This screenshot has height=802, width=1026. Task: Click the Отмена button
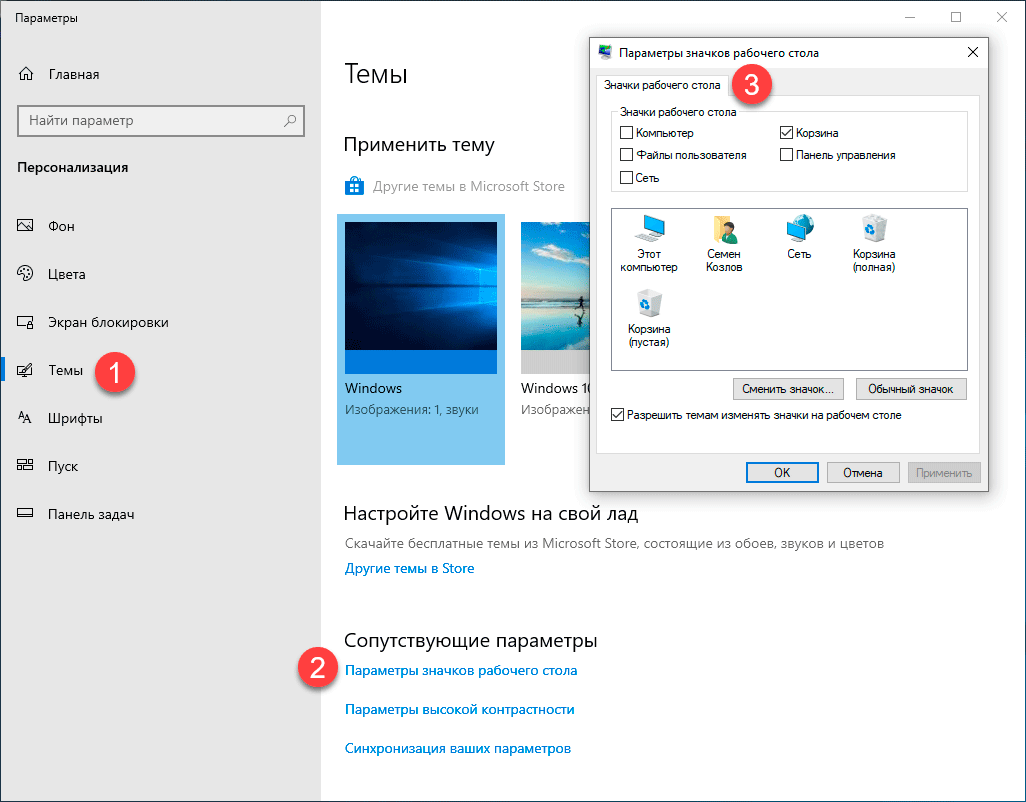point(862,472)
